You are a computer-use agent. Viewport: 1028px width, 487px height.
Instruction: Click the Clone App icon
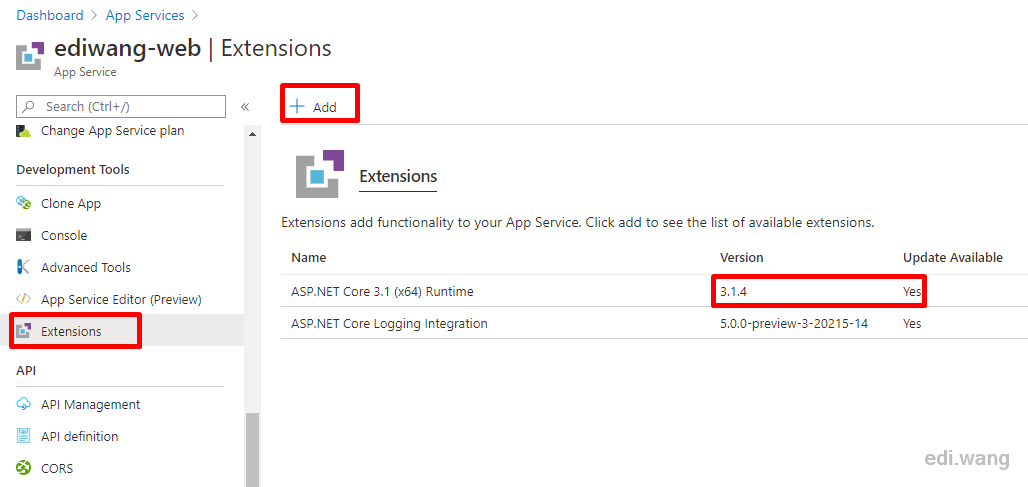[24, 203]
